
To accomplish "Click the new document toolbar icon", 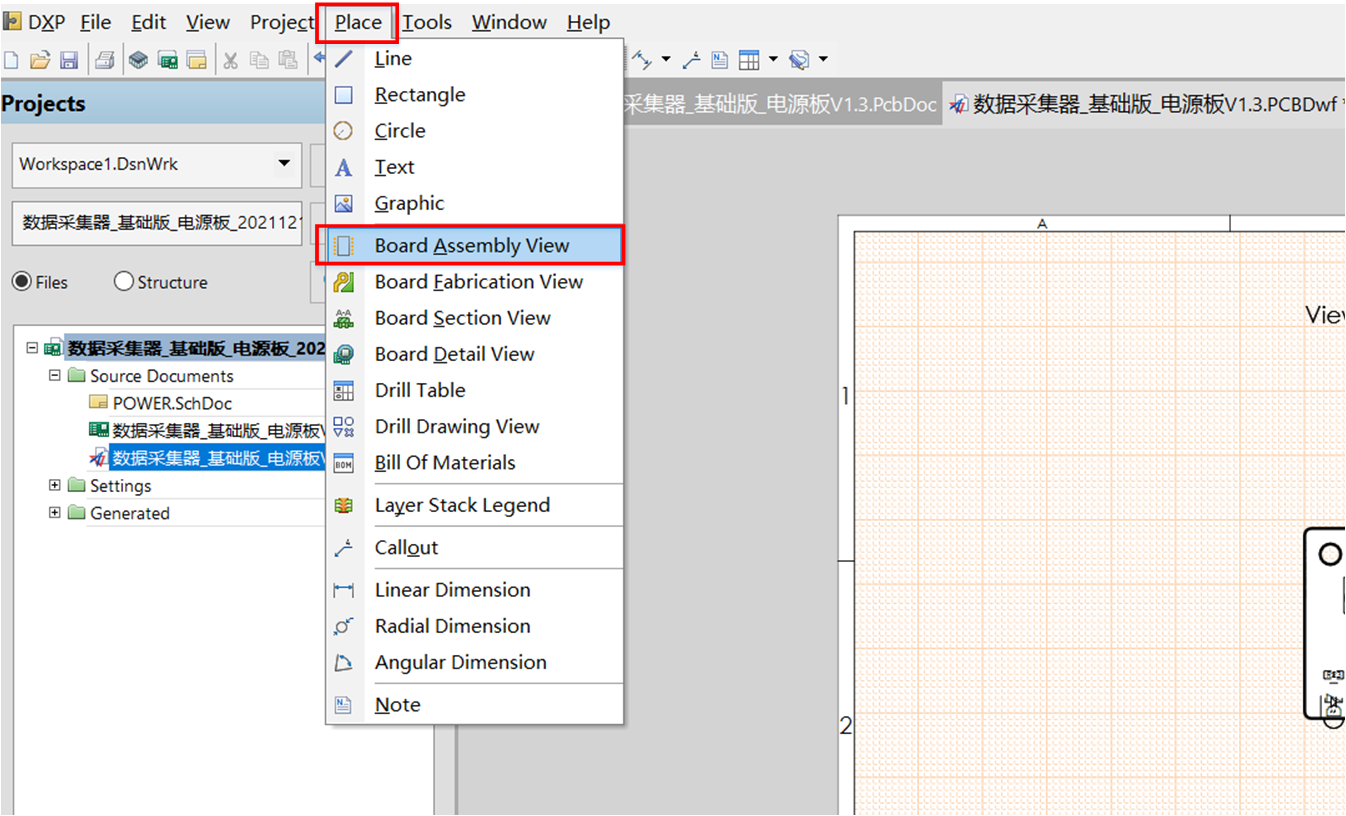I will pos(12,61).
